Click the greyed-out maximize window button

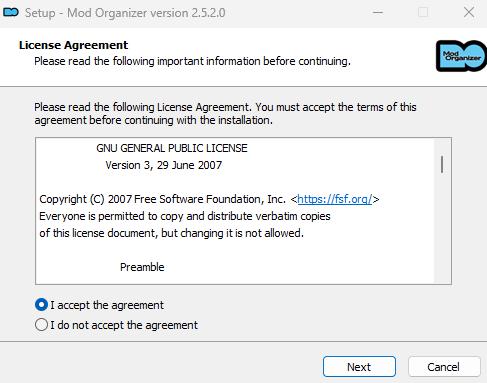423,12
